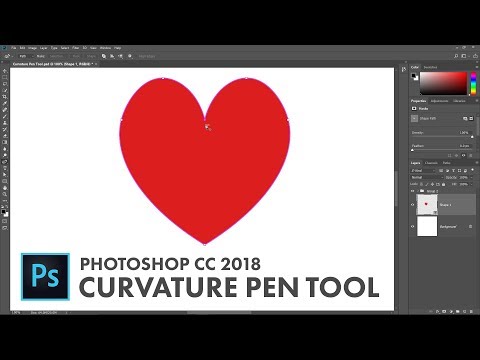Screen dimensions: 480x360
Task: Select the Horizontal Type tool
Action: point(5,168)
